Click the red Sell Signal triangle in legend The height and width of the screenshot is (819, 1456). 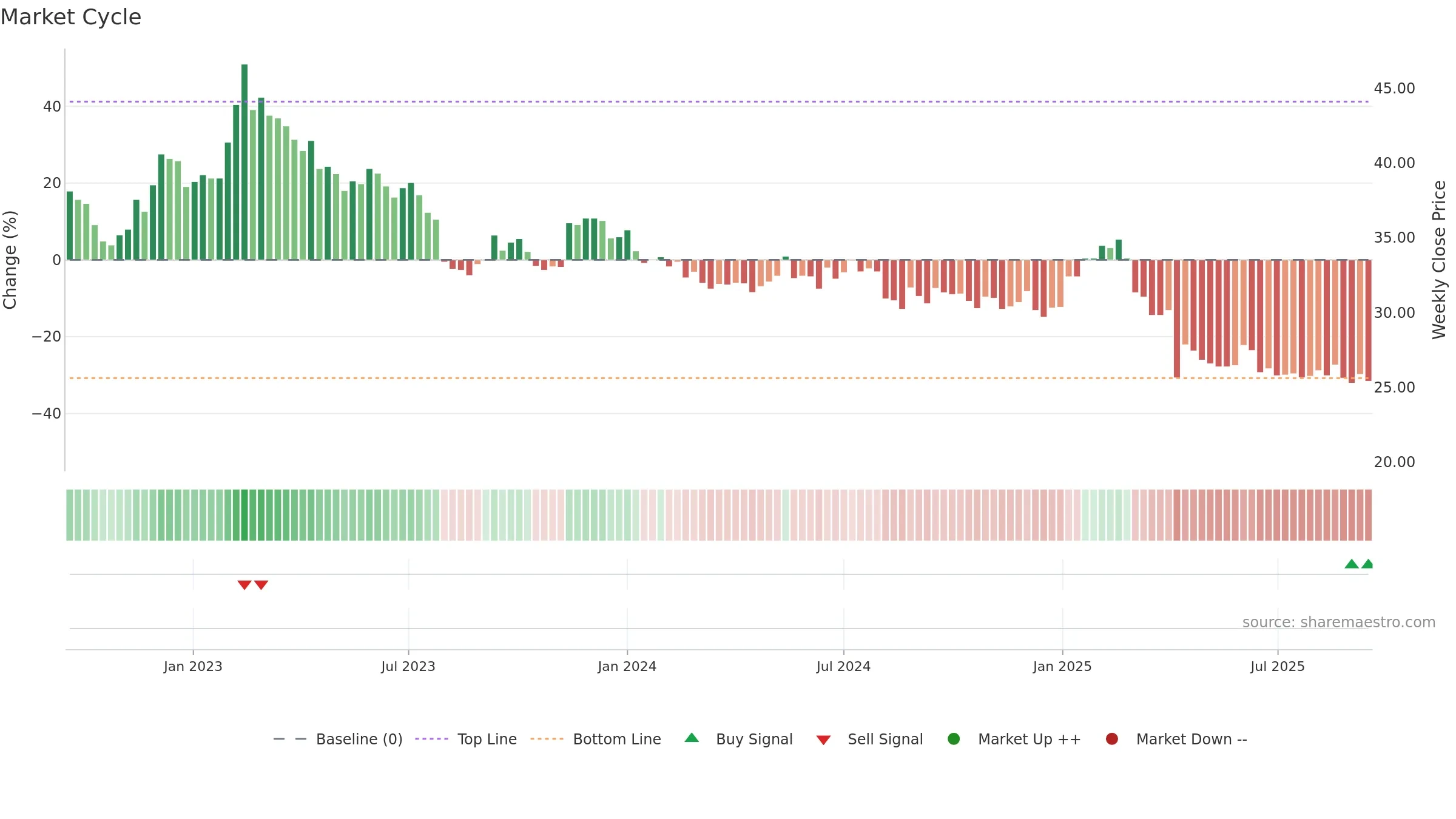click(x=823, y=740)
